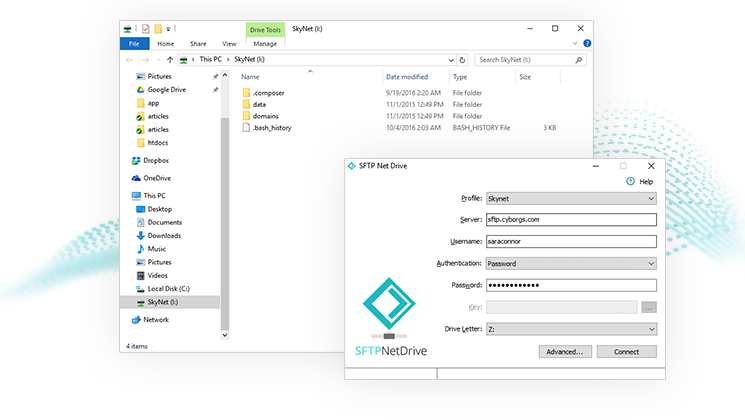Open Pictures pinned in quick access
The height and width of the screenshot is (420, 745).
(x=160, y=76)
